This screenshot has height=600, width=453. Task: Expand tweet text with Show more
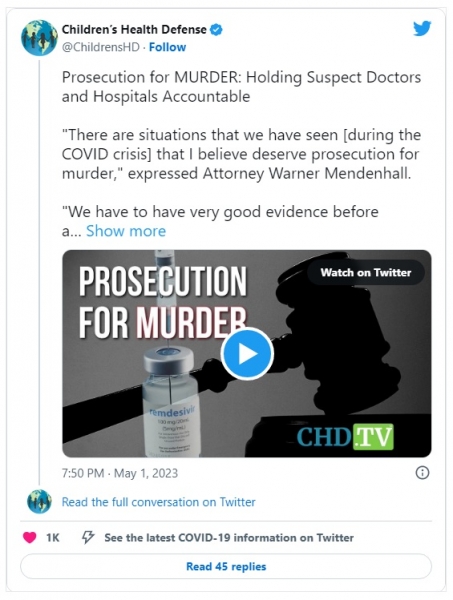pyautogui.click(x=126, y=231)
